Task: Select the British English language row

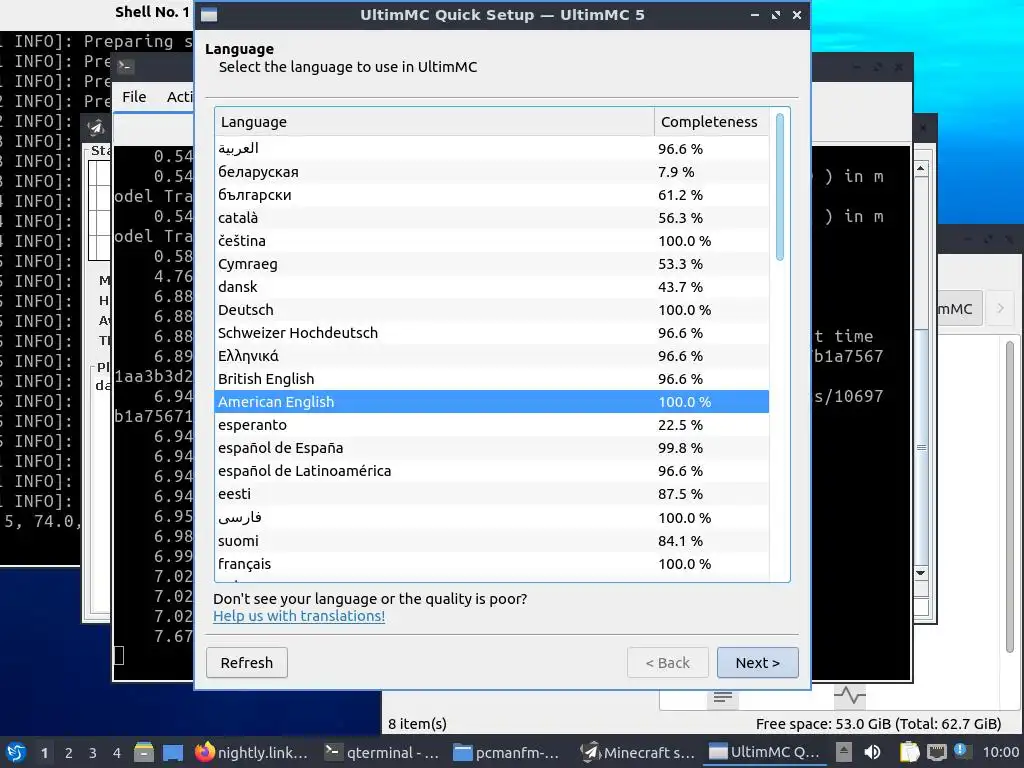Action: coord(492,379)
